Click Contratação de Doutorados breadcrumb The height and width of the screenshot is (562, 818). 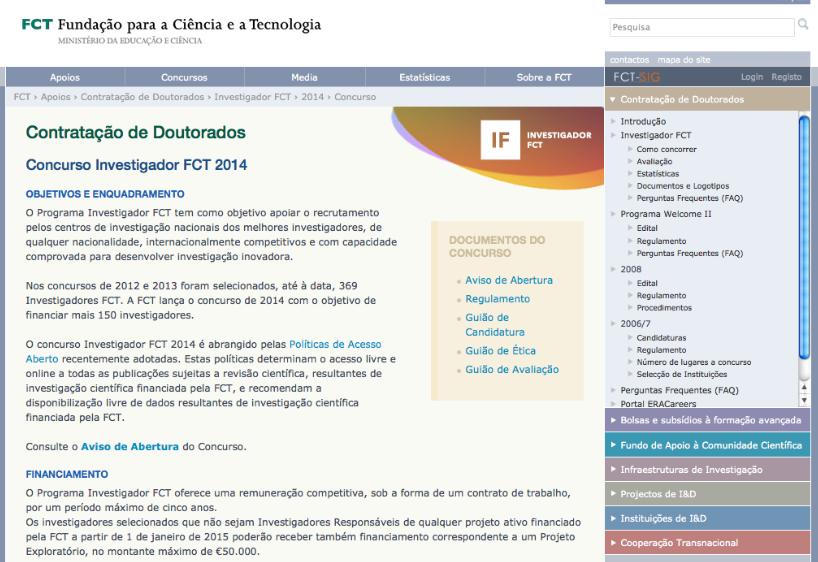tap(142, 97)
